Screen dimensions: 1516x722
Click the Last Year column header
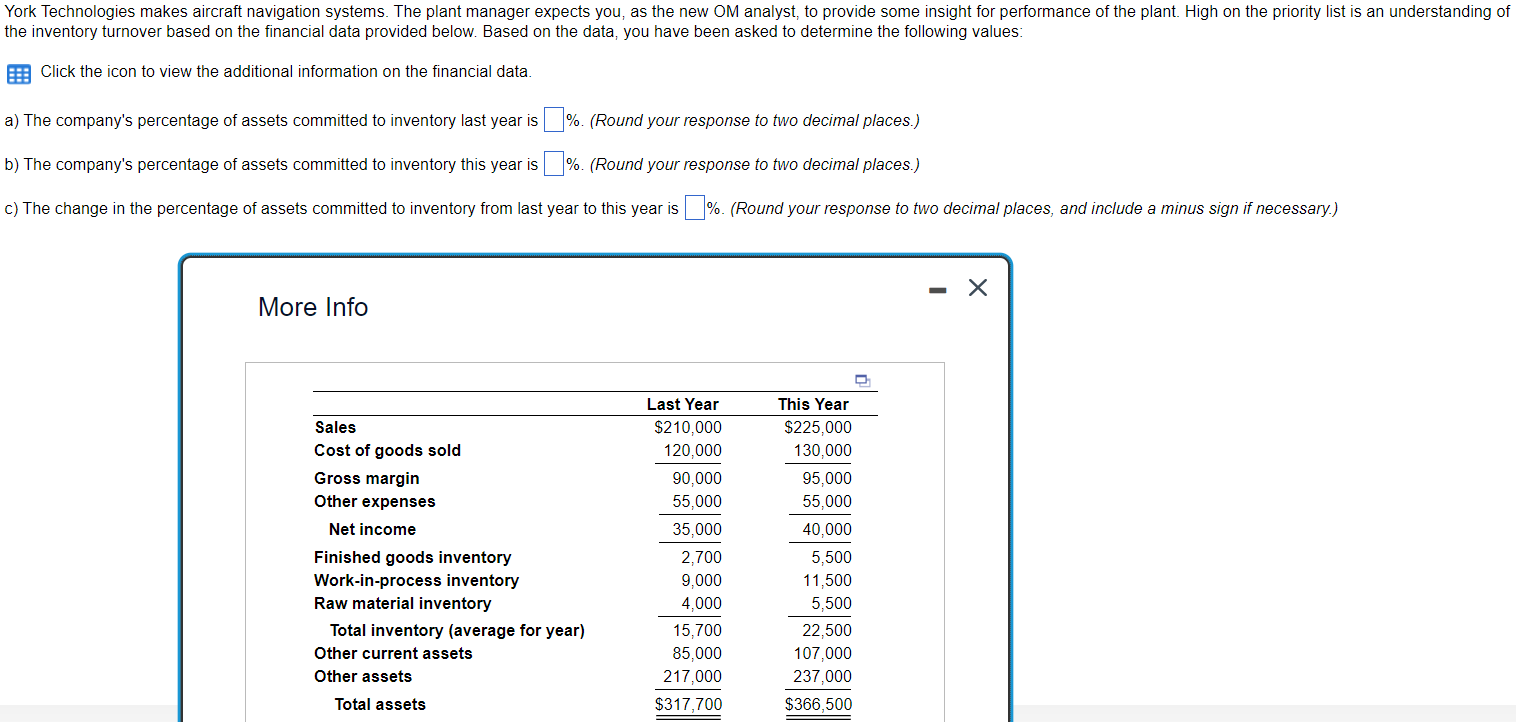683,404
